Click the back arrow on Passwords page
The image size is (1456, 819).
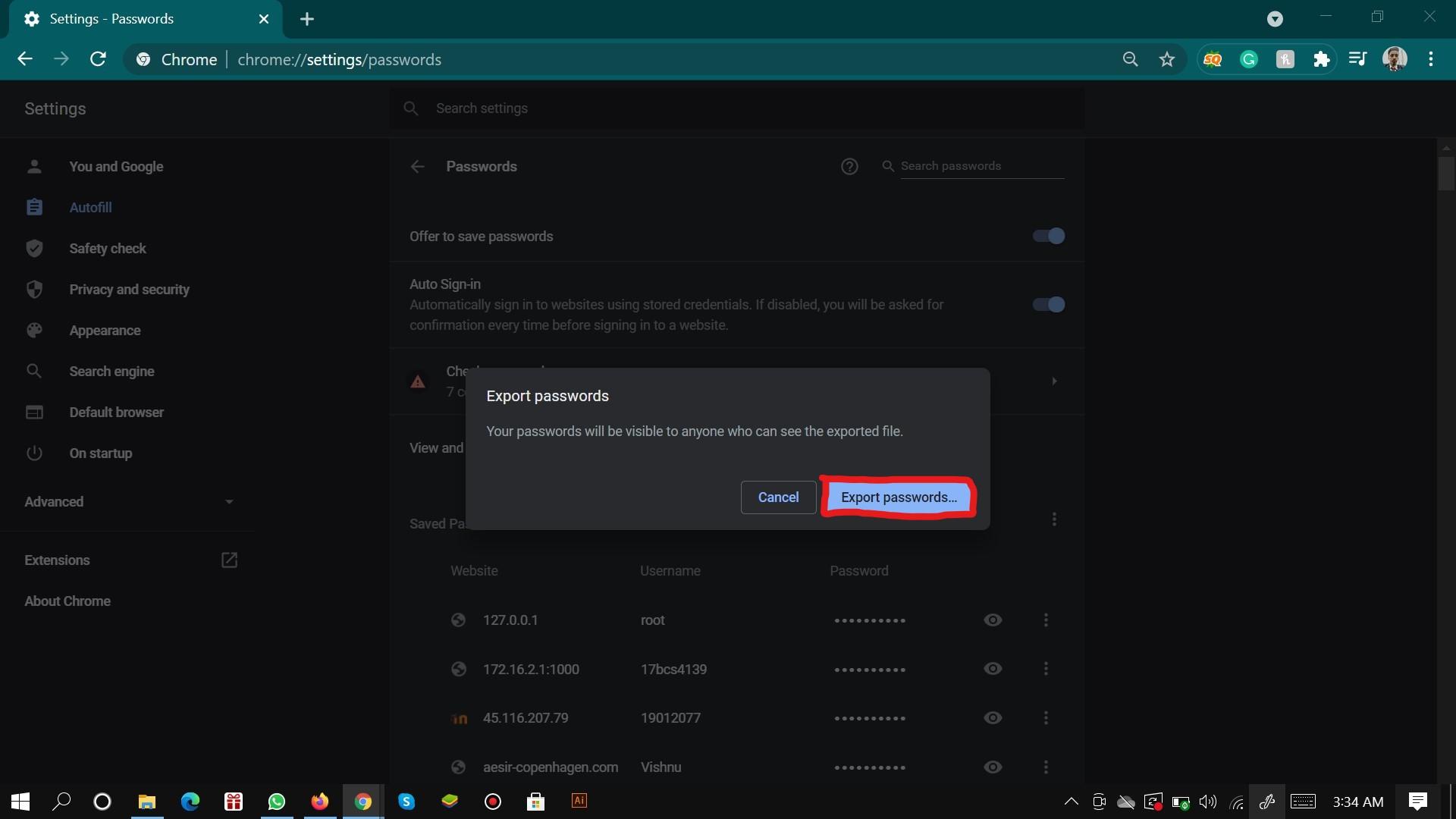click(x=418, y=166)
